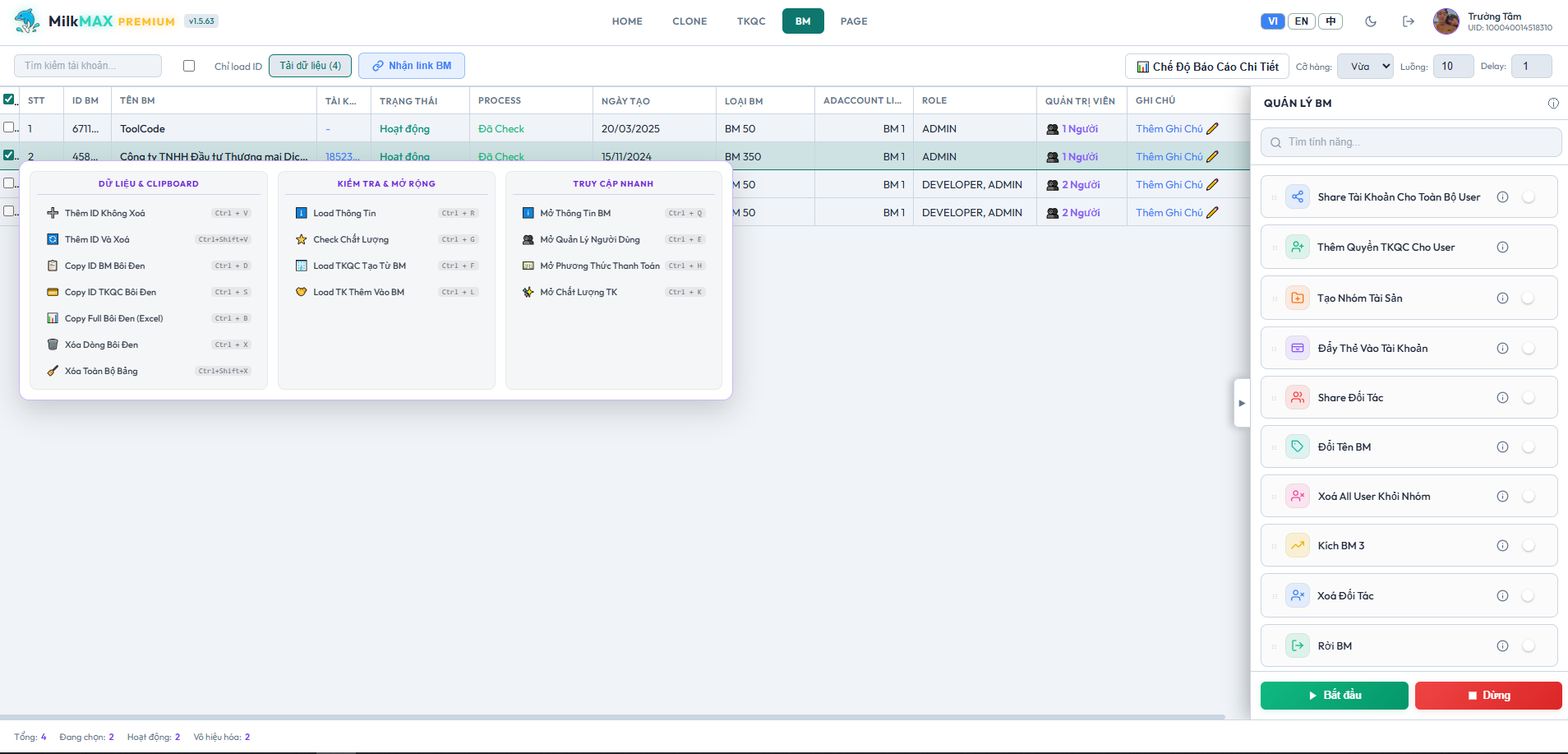Image resolution: width=1568 pixels, height=754 pixels.
Task: Click Kích BM 3 chart icon
Action: click(1298, 545)
